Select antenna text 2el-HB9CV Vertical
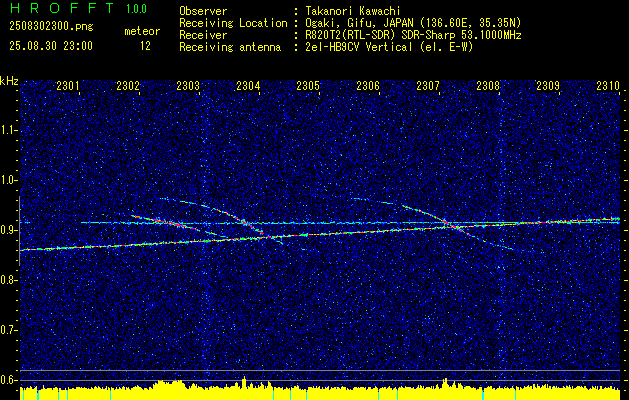Screen dimensions: 629x400 click(358, 47)
